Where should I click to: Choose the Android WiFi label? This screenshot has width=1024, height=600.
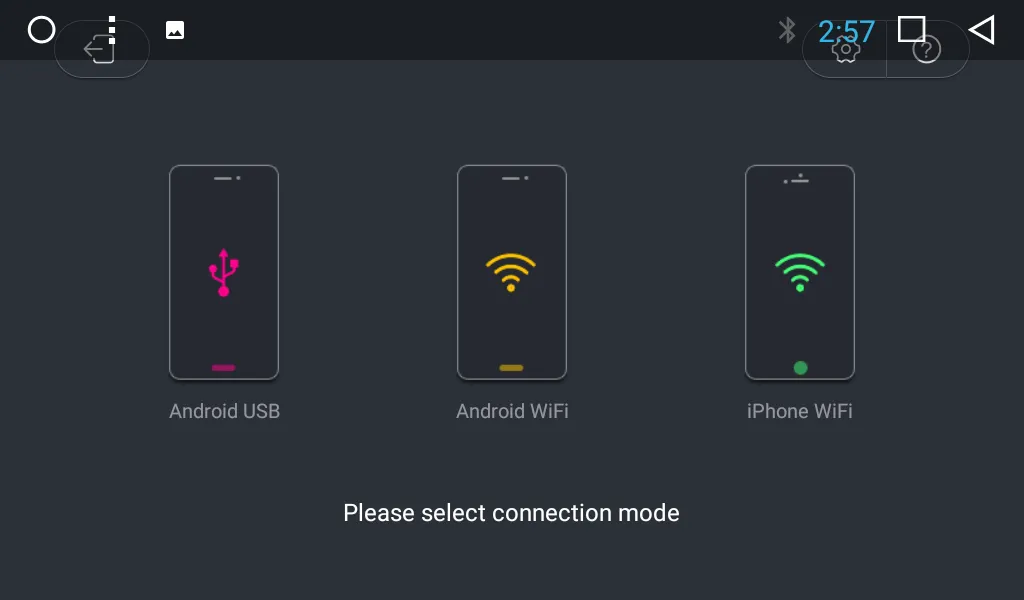coord(512,411)
